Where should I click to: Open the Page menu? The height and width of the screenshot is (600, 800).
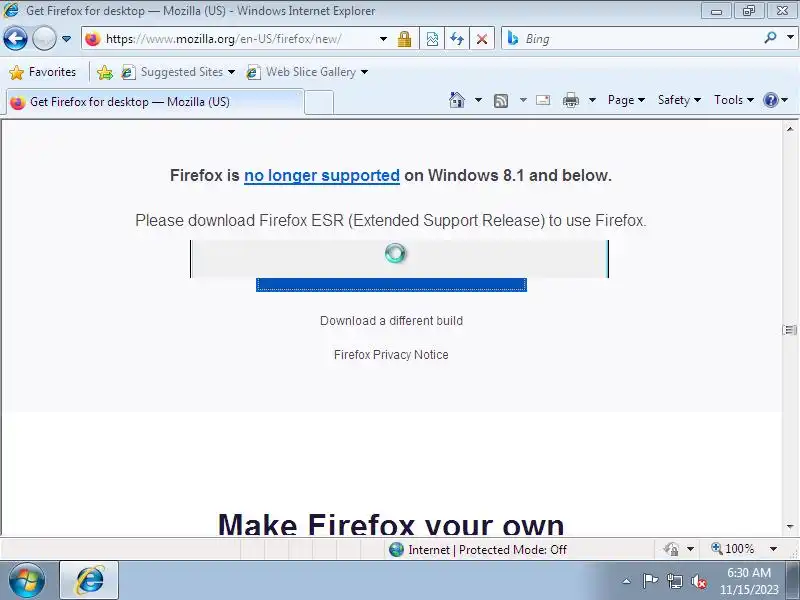click(x=626, y=100)
